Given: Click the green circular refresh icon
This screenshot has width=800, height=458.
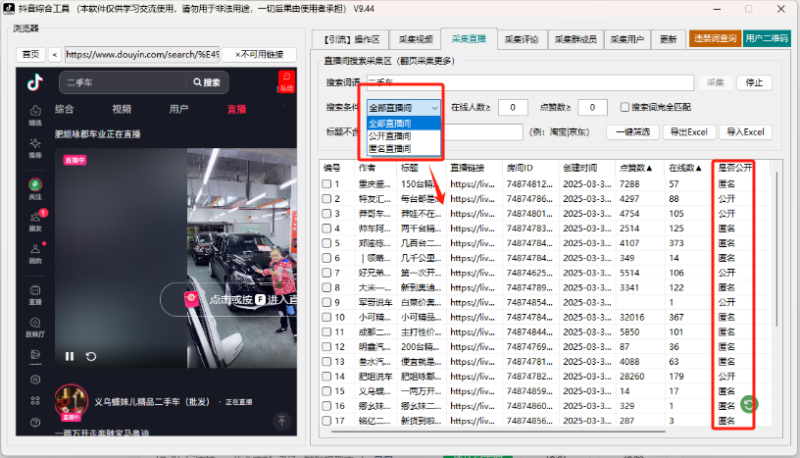Looking at the screenshot, I should coord(748,405).
